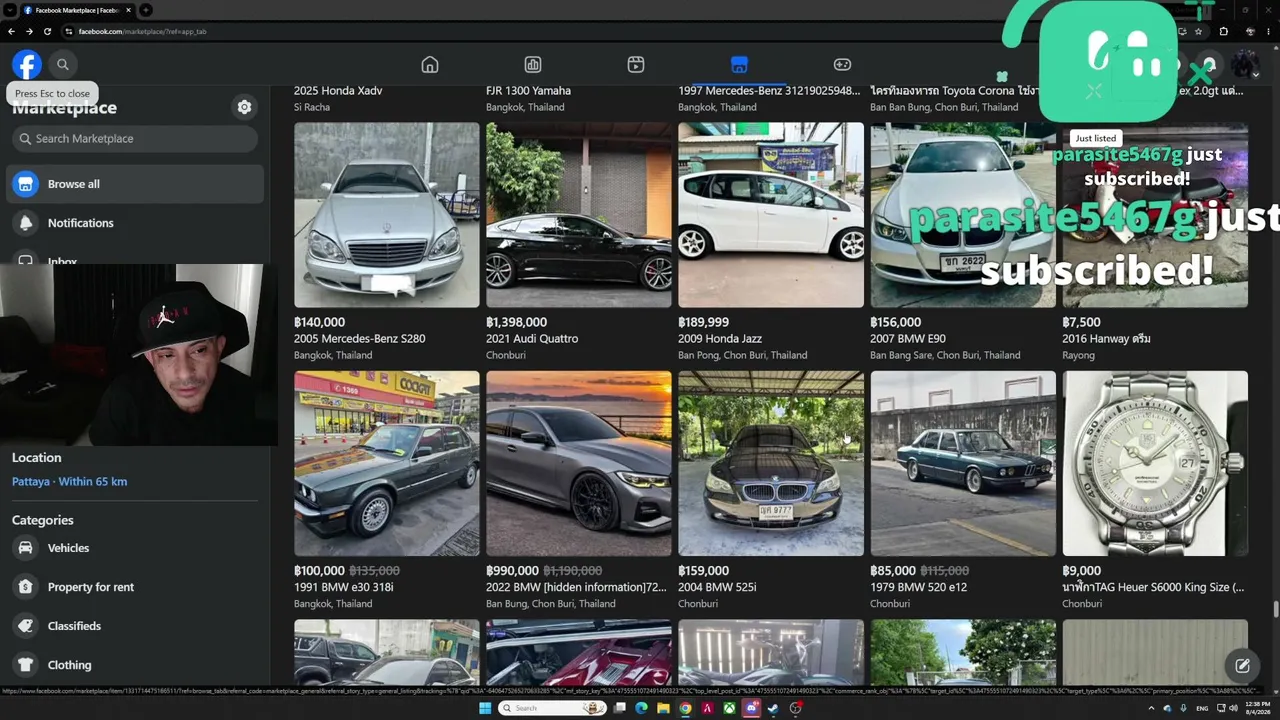1280x720 pixels.
Task: Click the ฿9,000 watch price
Action: click(1081, 571)
